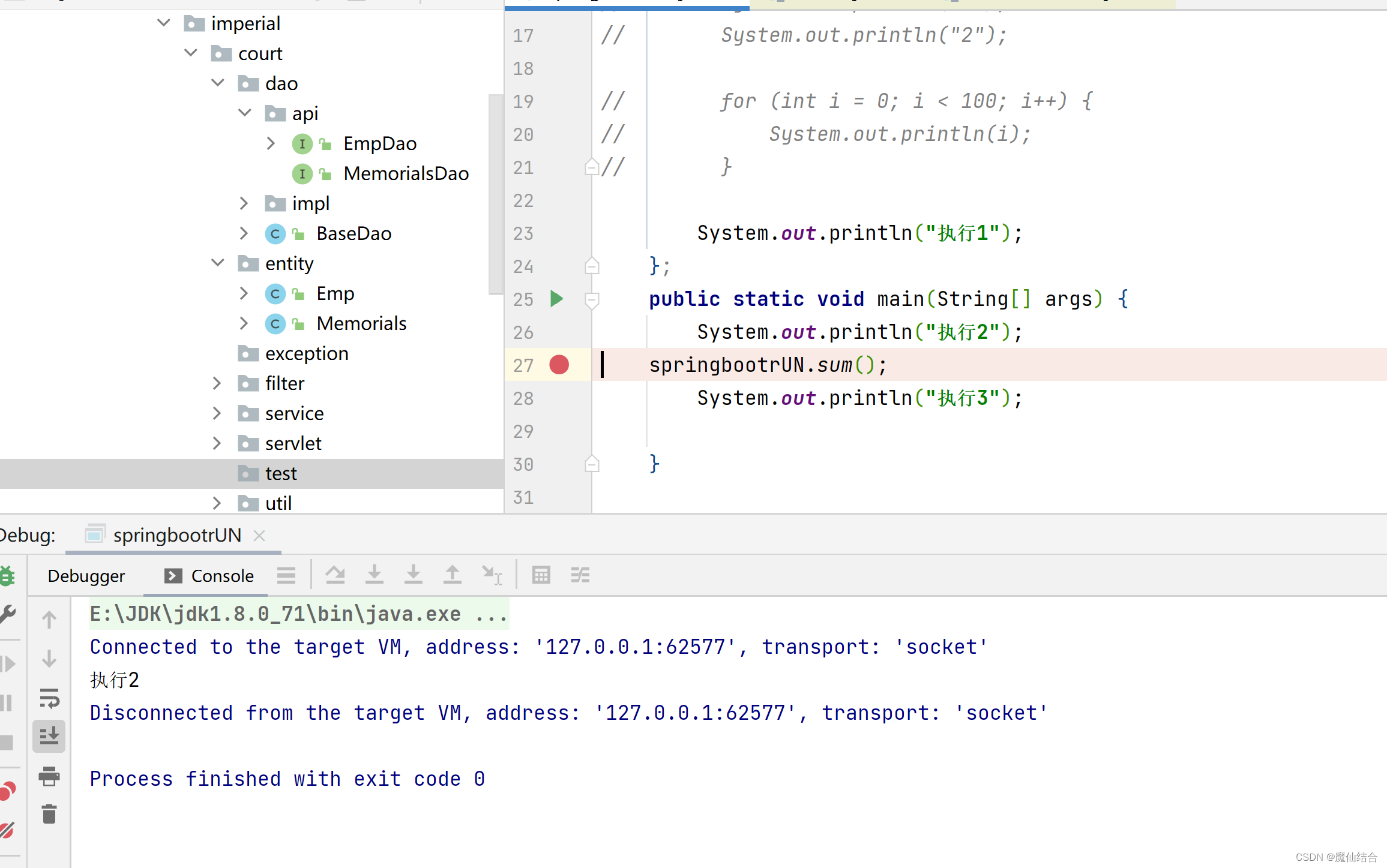This screenshot has width=1387, height=868.
Task: Click the println("执行3") code line
Action: point(860,398)
